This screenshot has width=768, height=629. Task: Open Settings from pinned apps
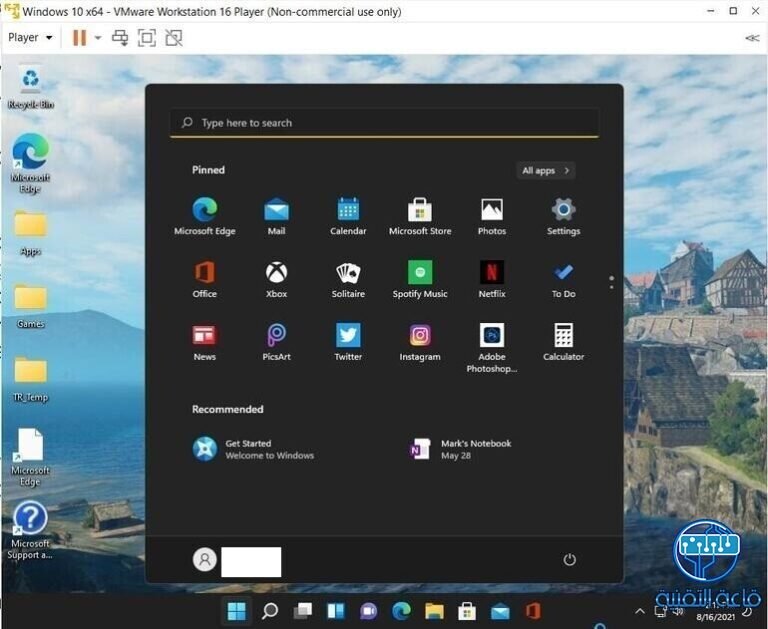click(x=563, y=216)
